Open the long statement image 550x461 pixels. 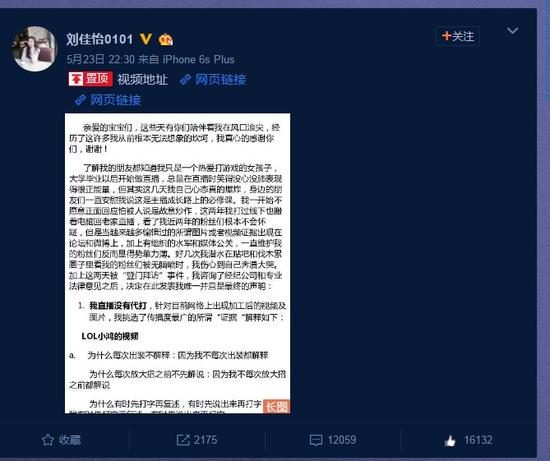(177, 263)
